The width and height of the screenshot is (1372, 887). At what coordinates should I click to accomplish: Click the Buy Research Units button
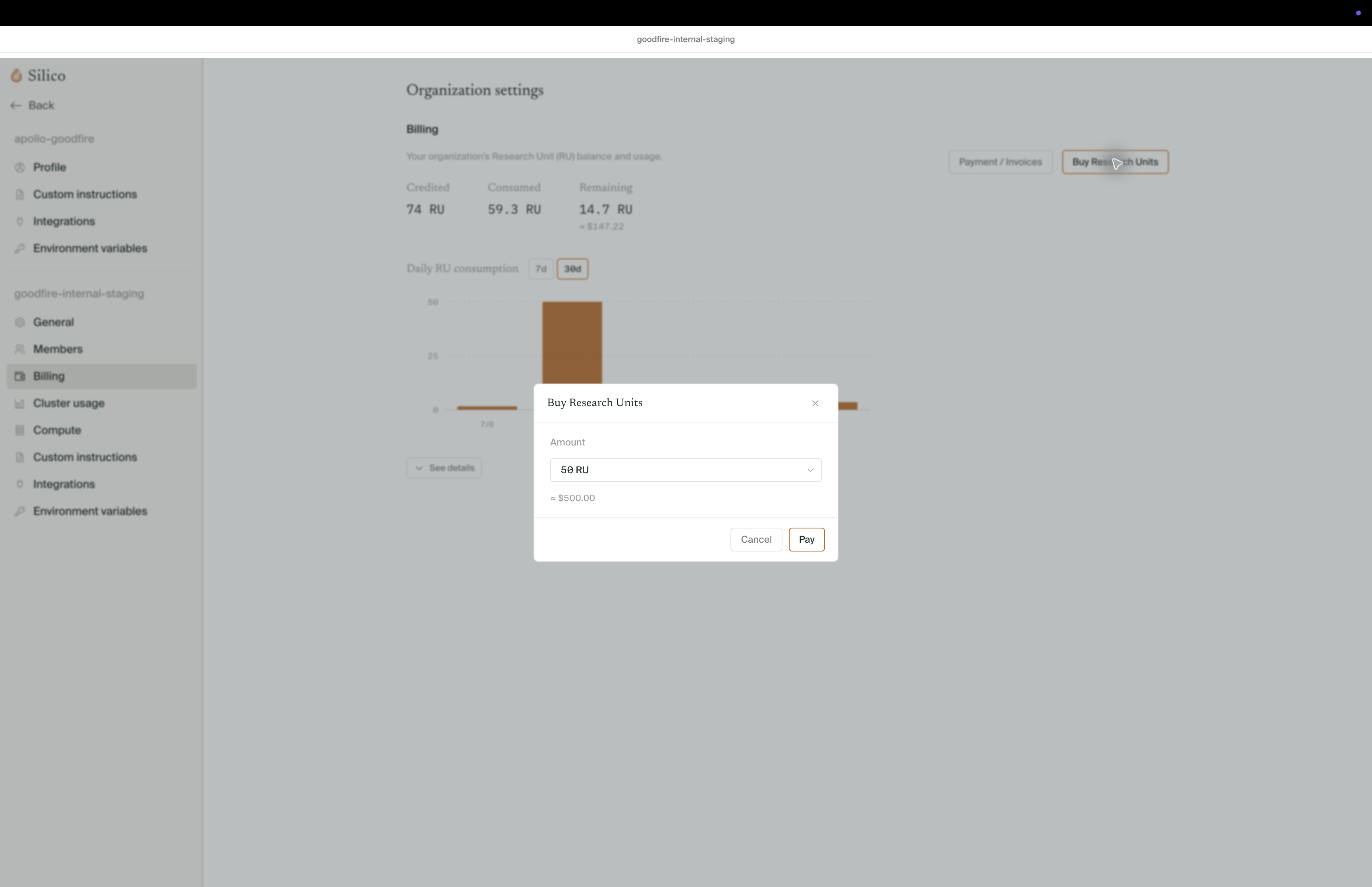click(1115, 162)
